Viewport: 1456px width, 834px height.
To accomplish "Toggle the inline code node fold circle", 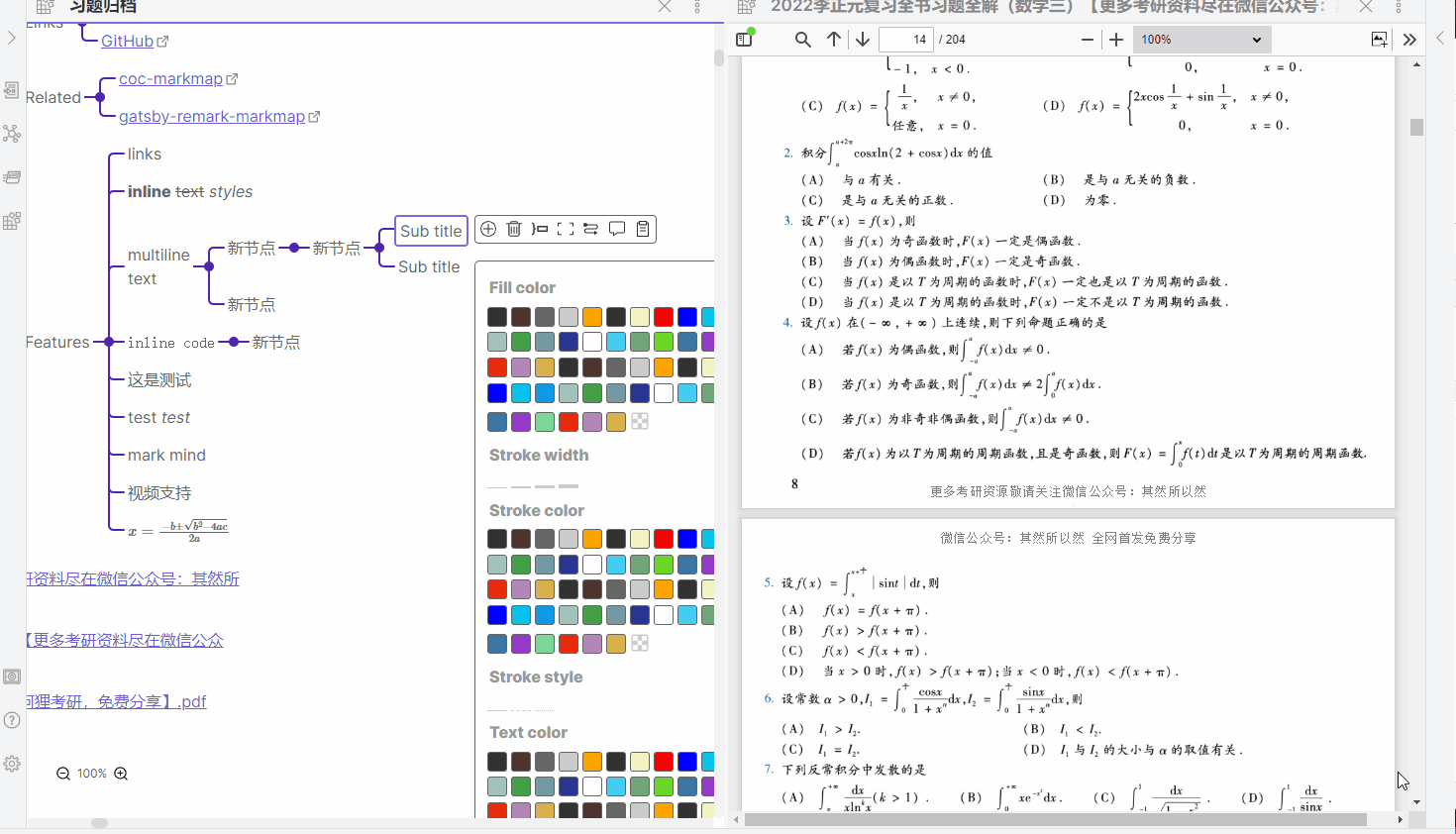I will tap(234, 342).
